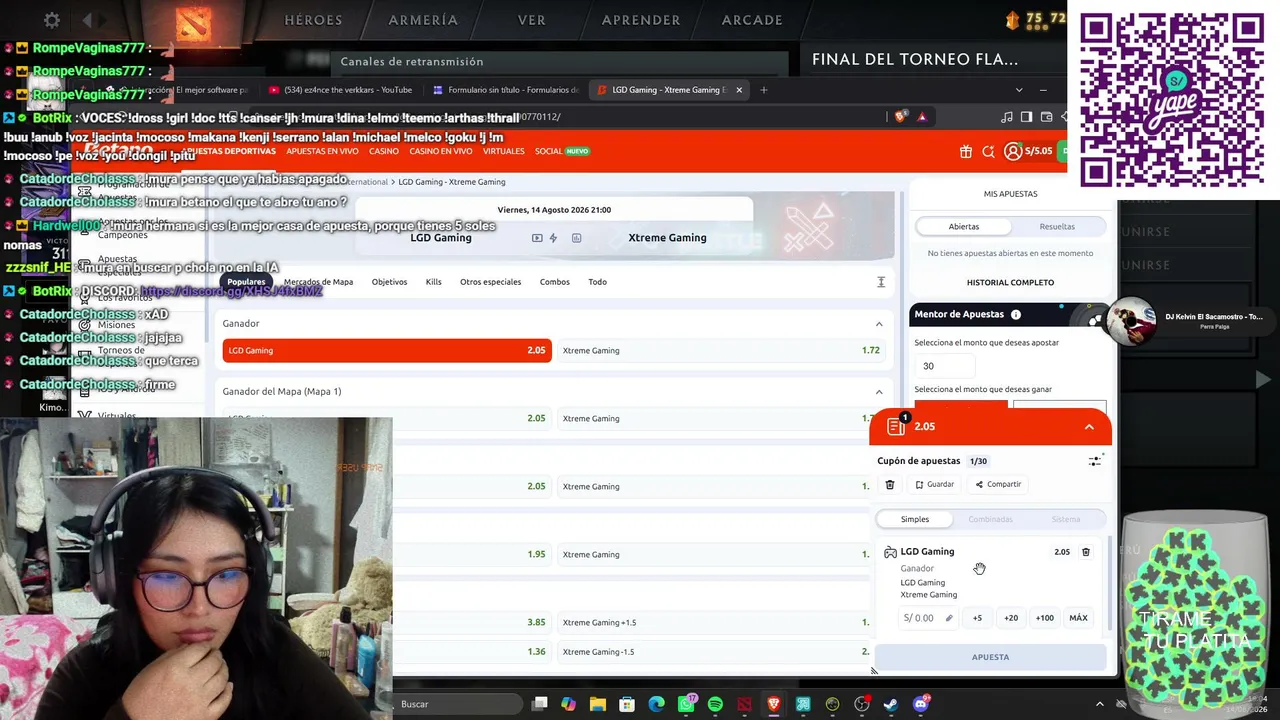Screen dimensions: 1280x720
Task: Add +100 to the stake
Action: coord(1044,618)
